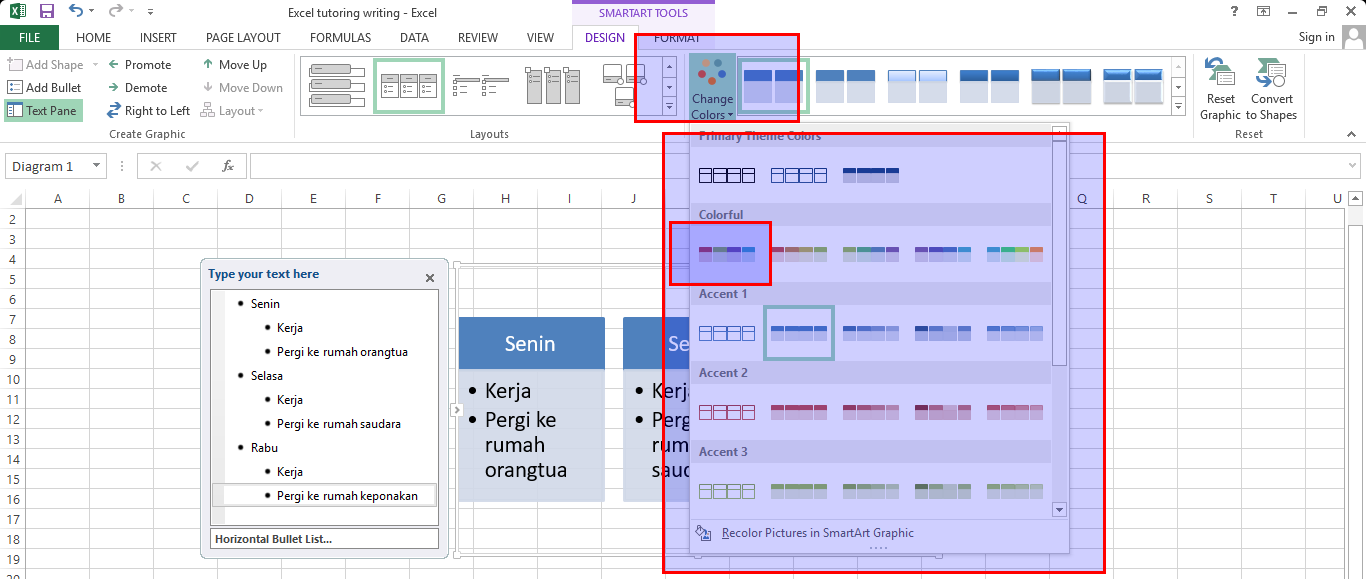Switch to the PAGE LAYOUT tab

(243, 38)
